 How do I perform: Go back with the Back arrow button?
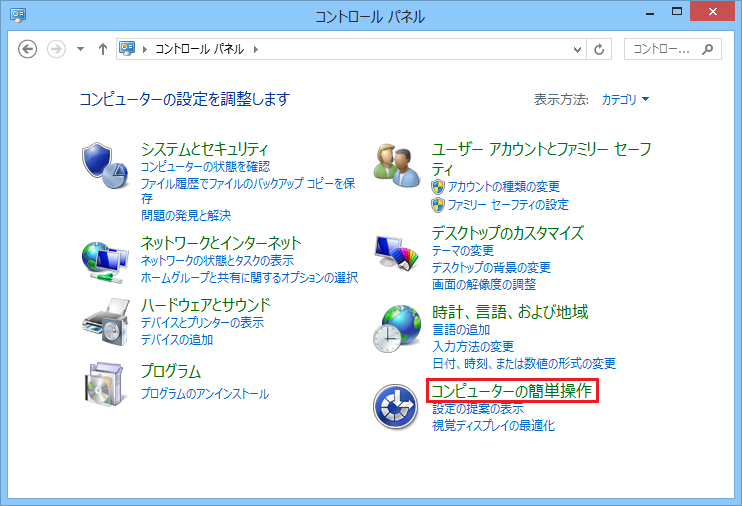tap(27, 49)
